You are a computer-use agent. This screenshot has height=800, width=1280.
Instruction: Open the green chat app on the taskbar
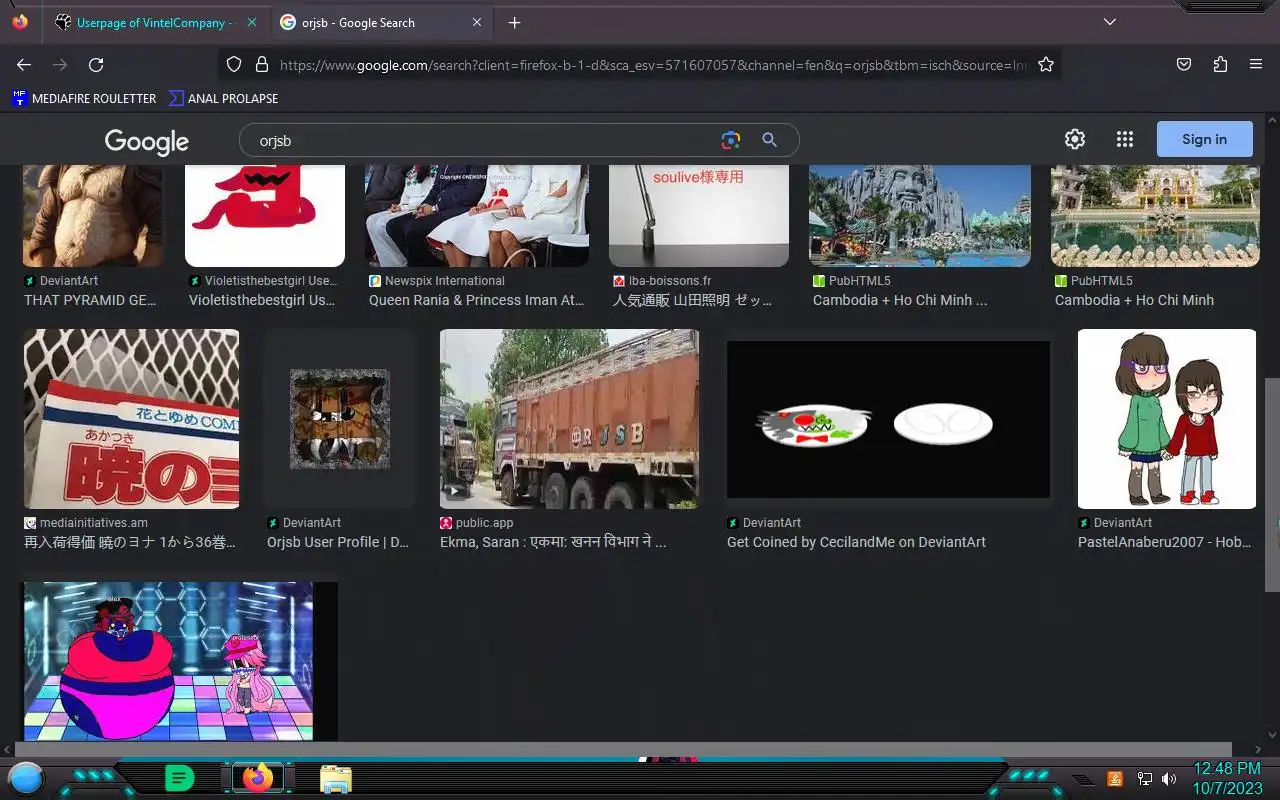(x=179, y=778)
